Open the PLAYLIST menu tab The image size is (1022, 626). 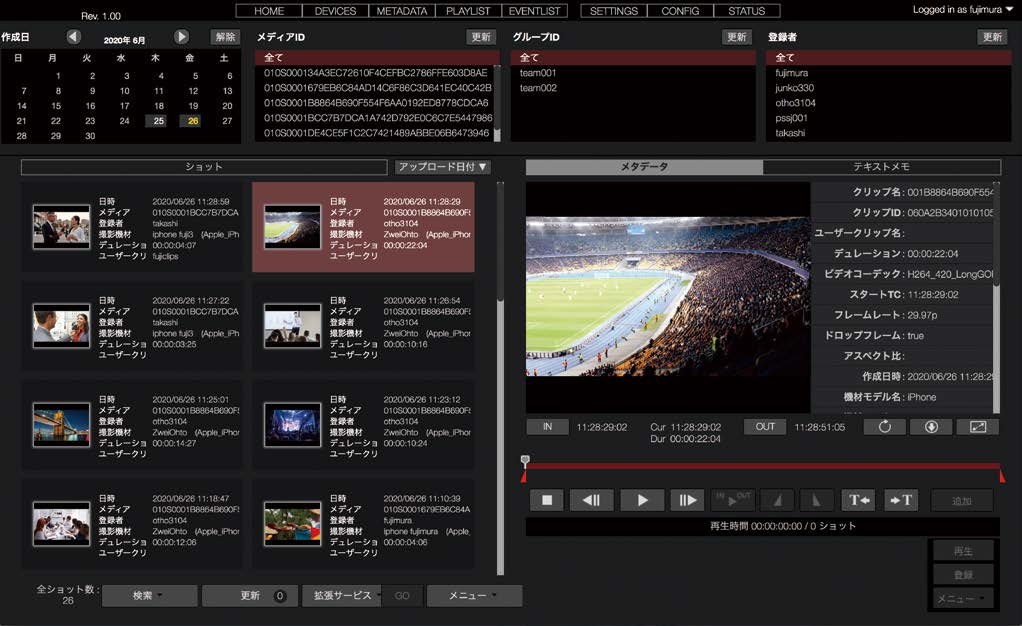468,11
